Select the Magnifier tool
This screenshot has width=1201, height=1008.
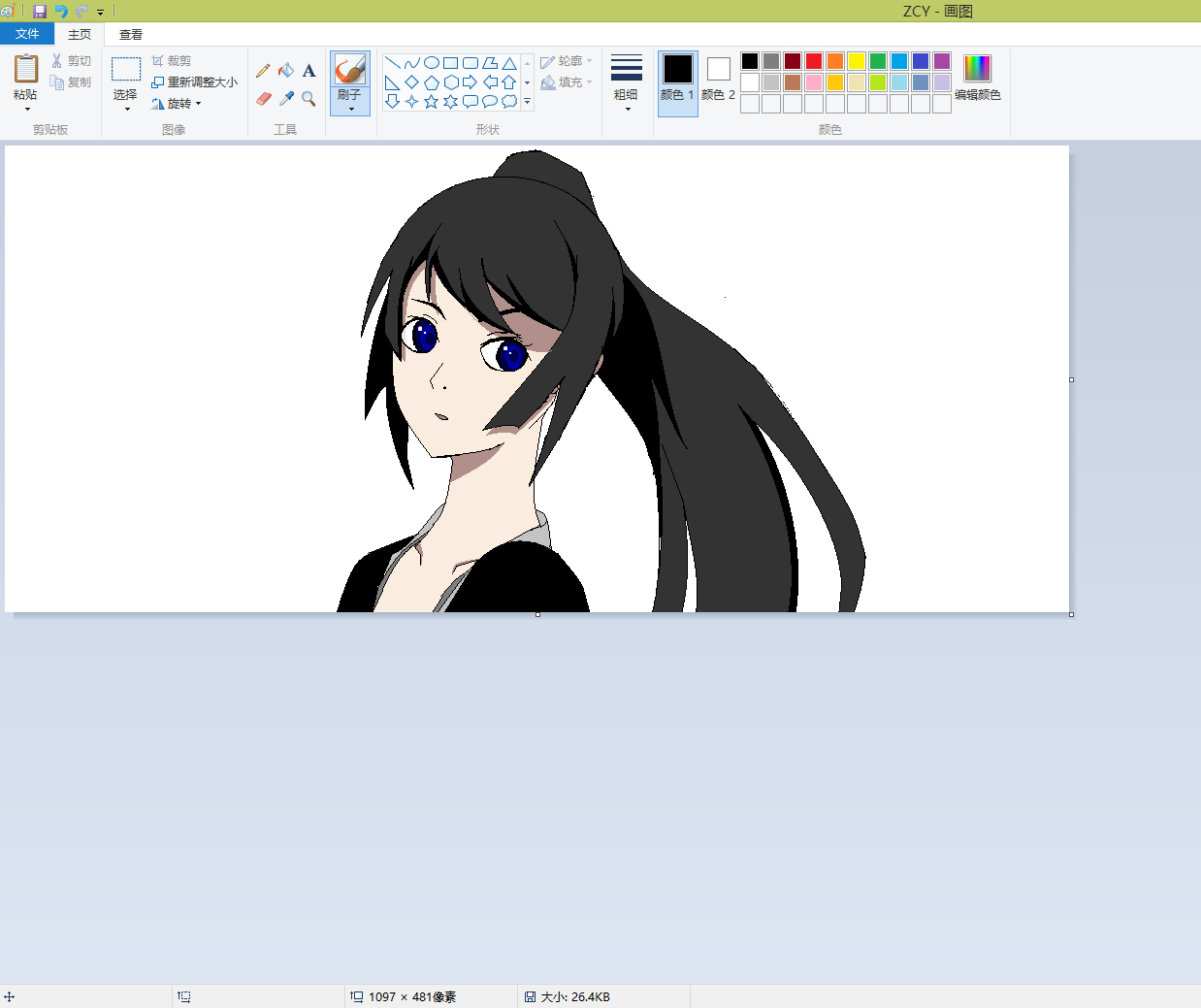(308, 99)
